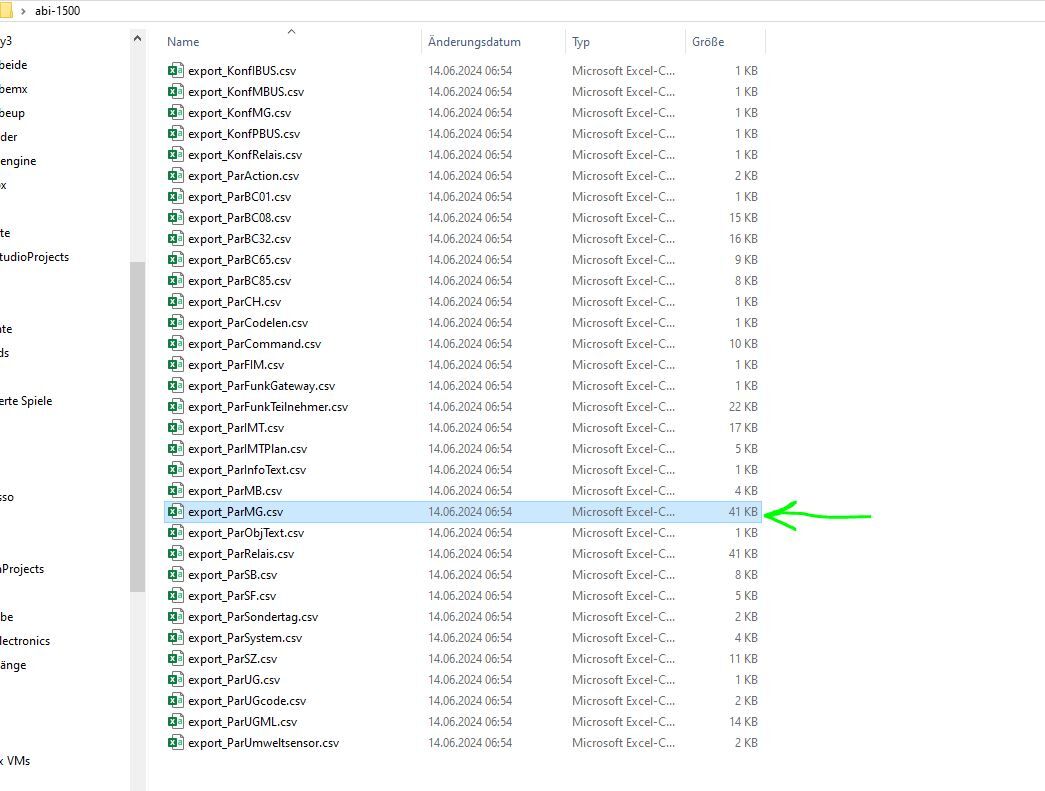Click the Excel icon of export_ParBC32.csv
Image resolution: width=1045 pixels, height=791 pixels.
click(x=175, y=238)
